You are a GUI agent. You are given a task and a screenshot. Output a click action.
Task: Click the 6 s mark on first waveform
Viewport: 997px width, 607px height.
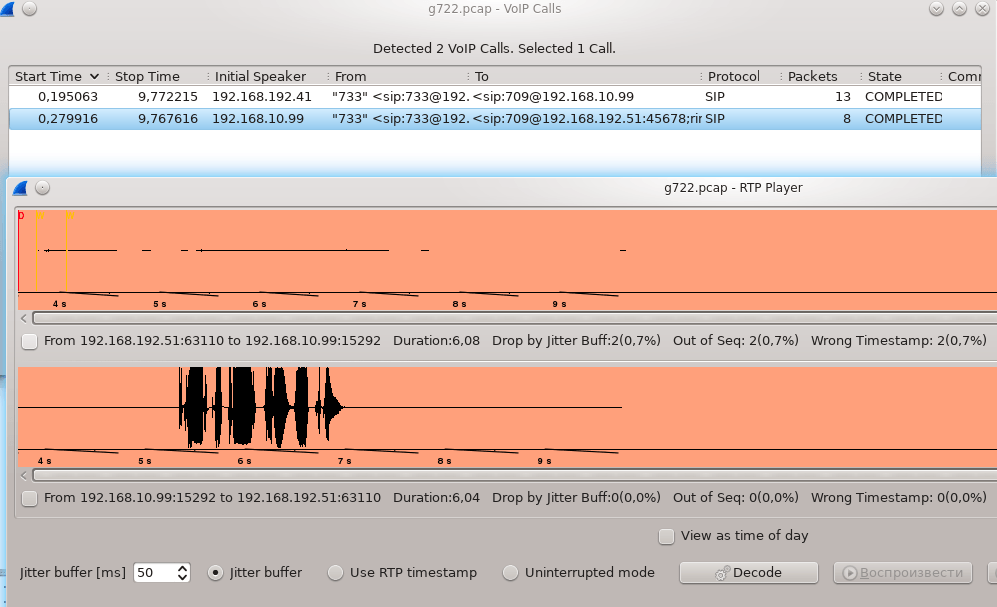pos(259,304)
